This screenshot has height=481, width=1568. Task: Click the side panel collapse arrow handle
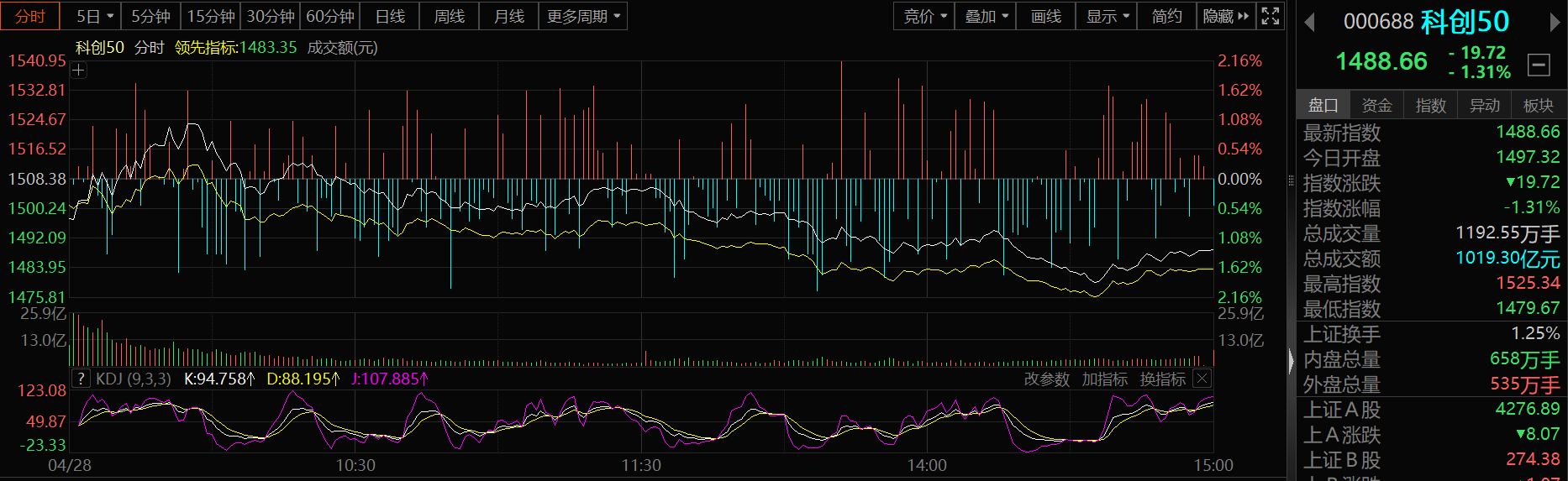point(1292,360)
